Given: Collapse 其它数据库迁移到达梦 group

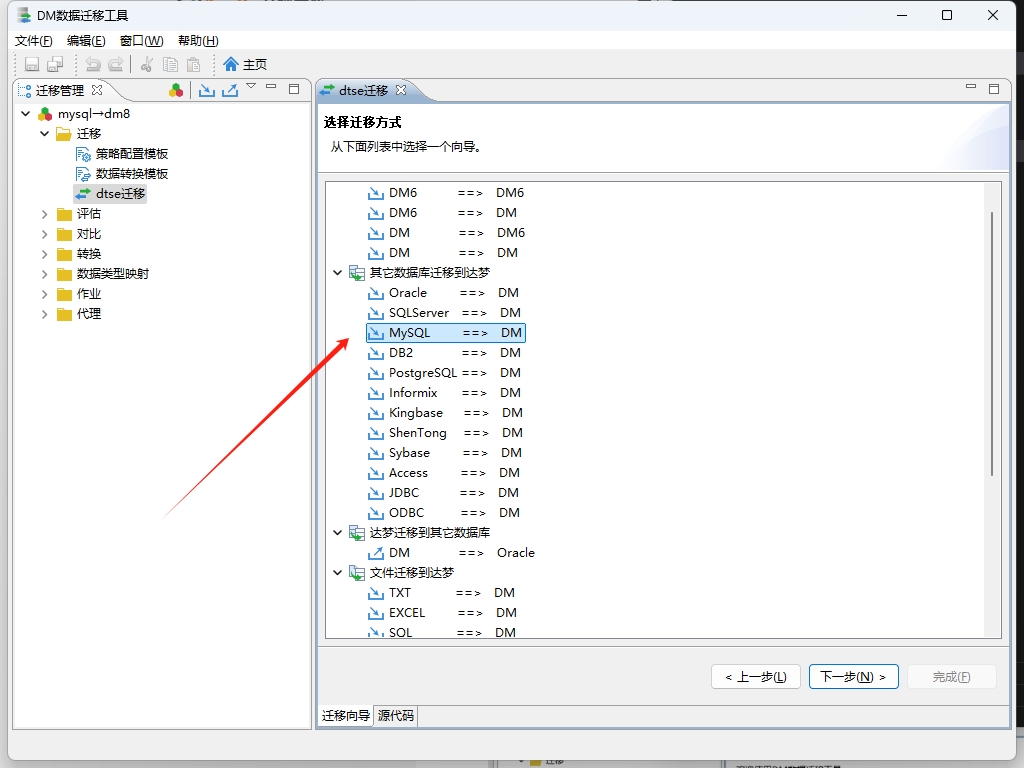Looking at the screenshot, I should pyautogui.click(x=338, y=272).
